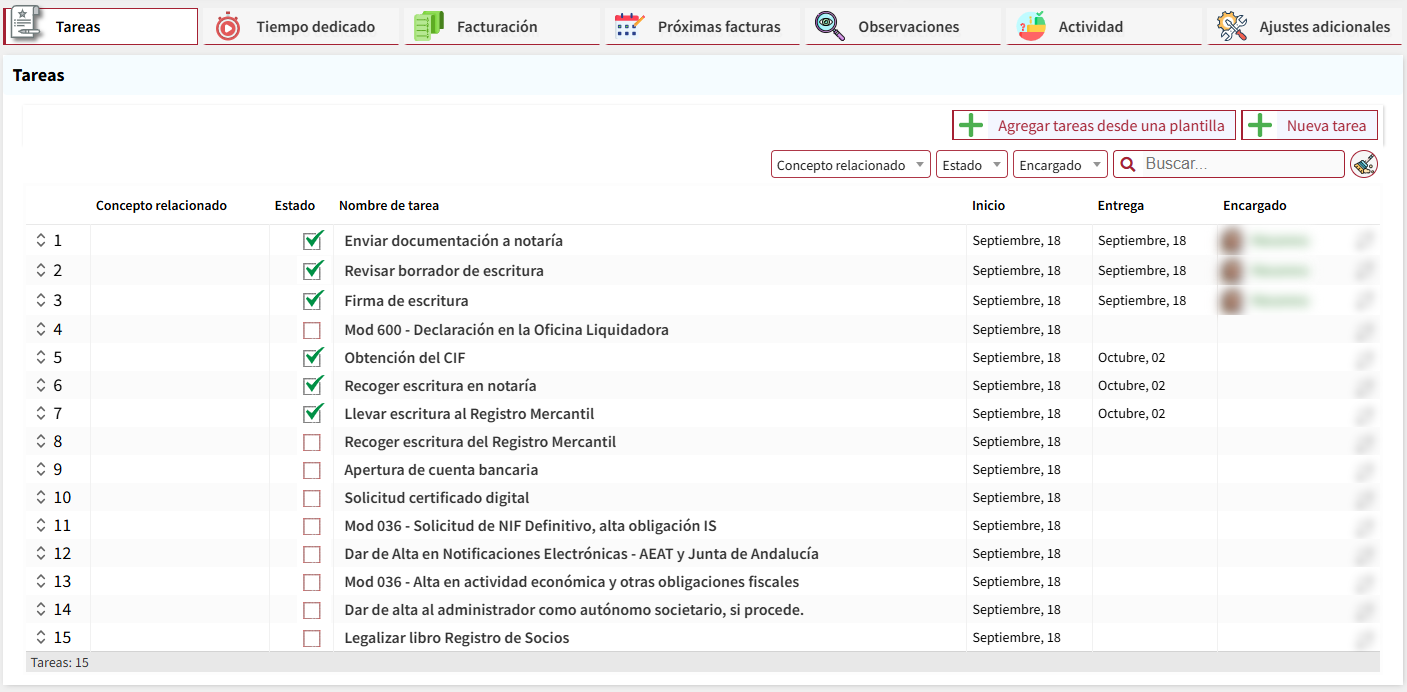
Task: Expand the Estado filter dropdown
Action: pos(971,165)
